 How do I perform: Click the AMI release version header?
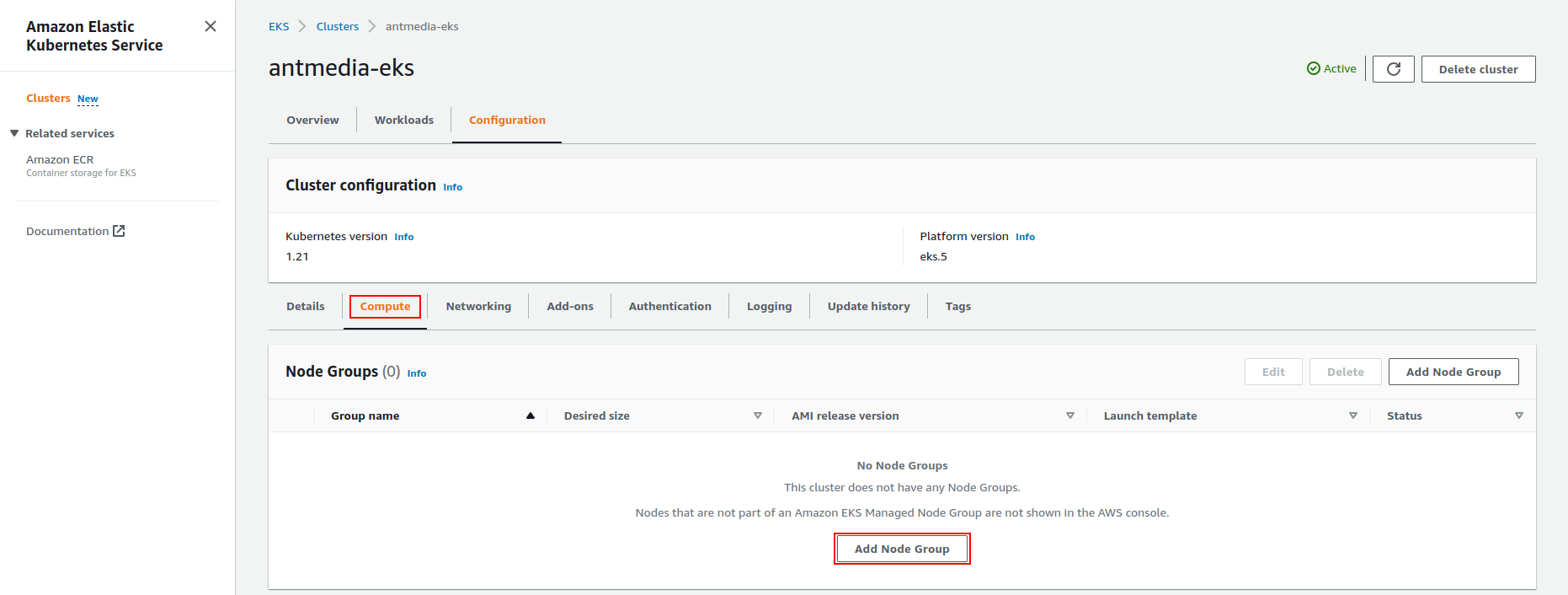pyautogui.click(x=845, y=415)
